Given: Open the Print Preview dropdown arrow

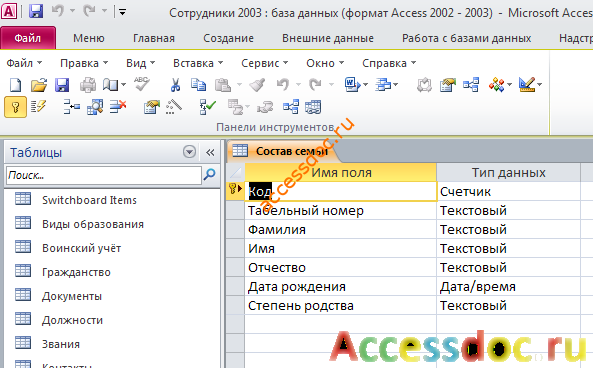Looking at the screenshot, I should coord(124,85).
